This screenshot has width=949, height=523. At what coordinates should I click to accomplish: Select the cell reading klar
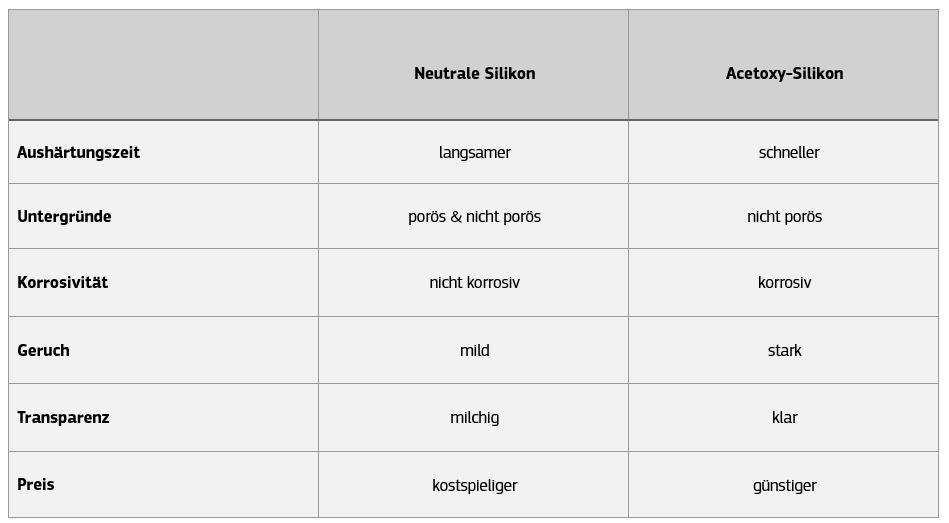(784, 418)
